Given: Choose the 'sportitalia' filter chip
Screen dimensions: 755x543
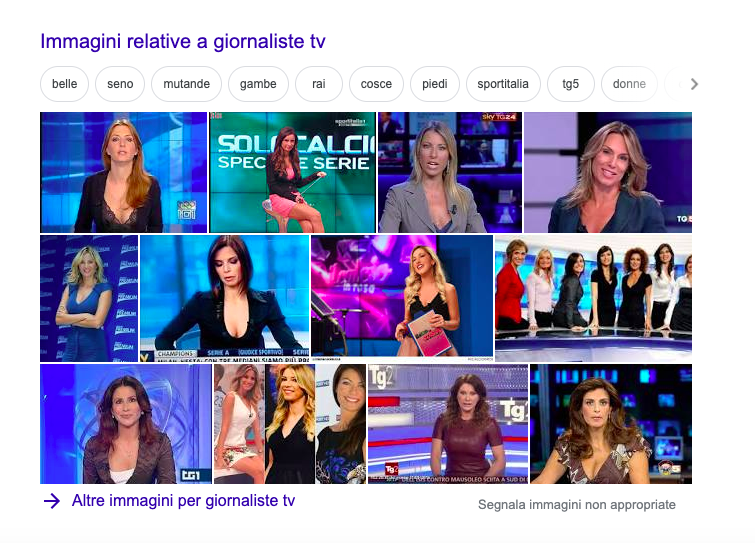Looking at the screenshot, I should (503, 84).
